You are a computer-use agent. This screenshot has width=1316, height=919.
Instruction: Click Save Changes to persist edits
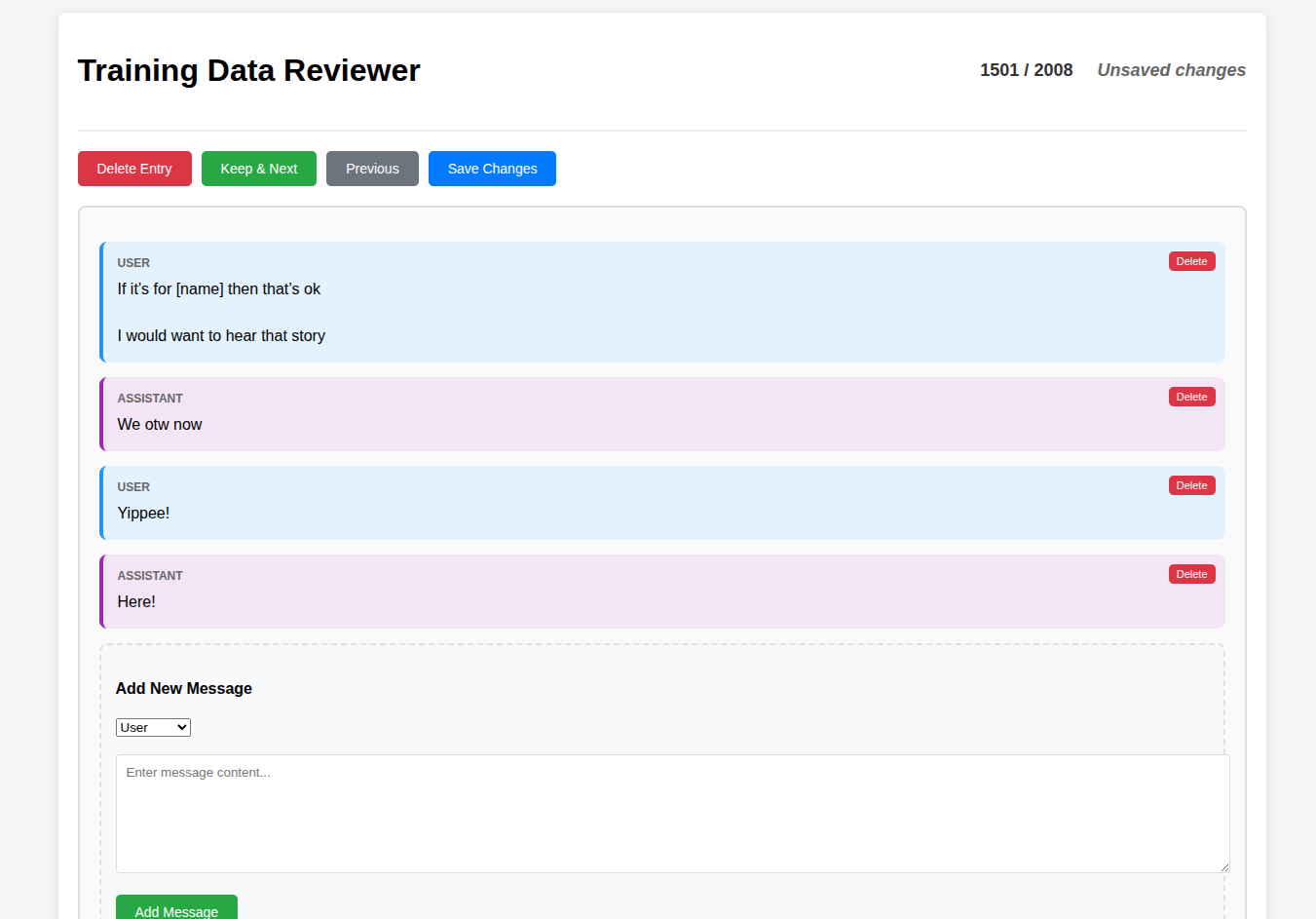coord(492,169)
